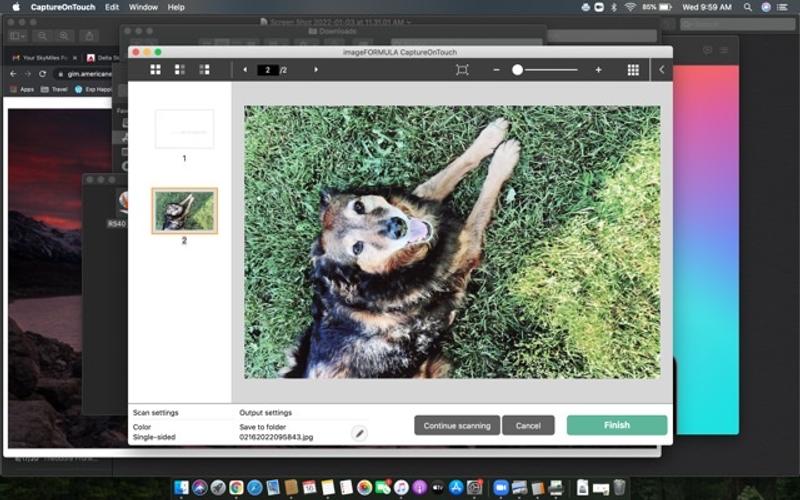Open Podcasts from the dock

click(419, 487)
